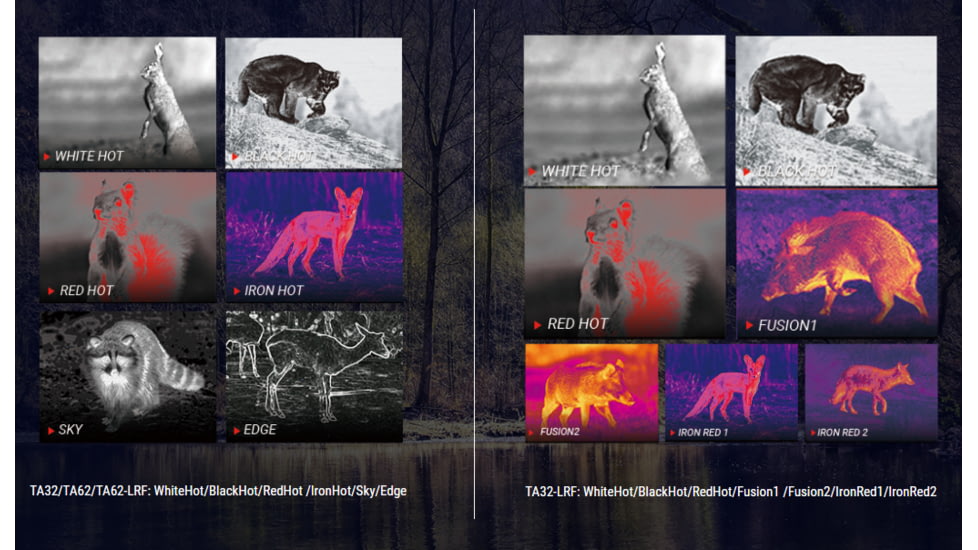Click the TA32-LRF palette caption text
Screen dimensions: 978x550
pos(731,491)
